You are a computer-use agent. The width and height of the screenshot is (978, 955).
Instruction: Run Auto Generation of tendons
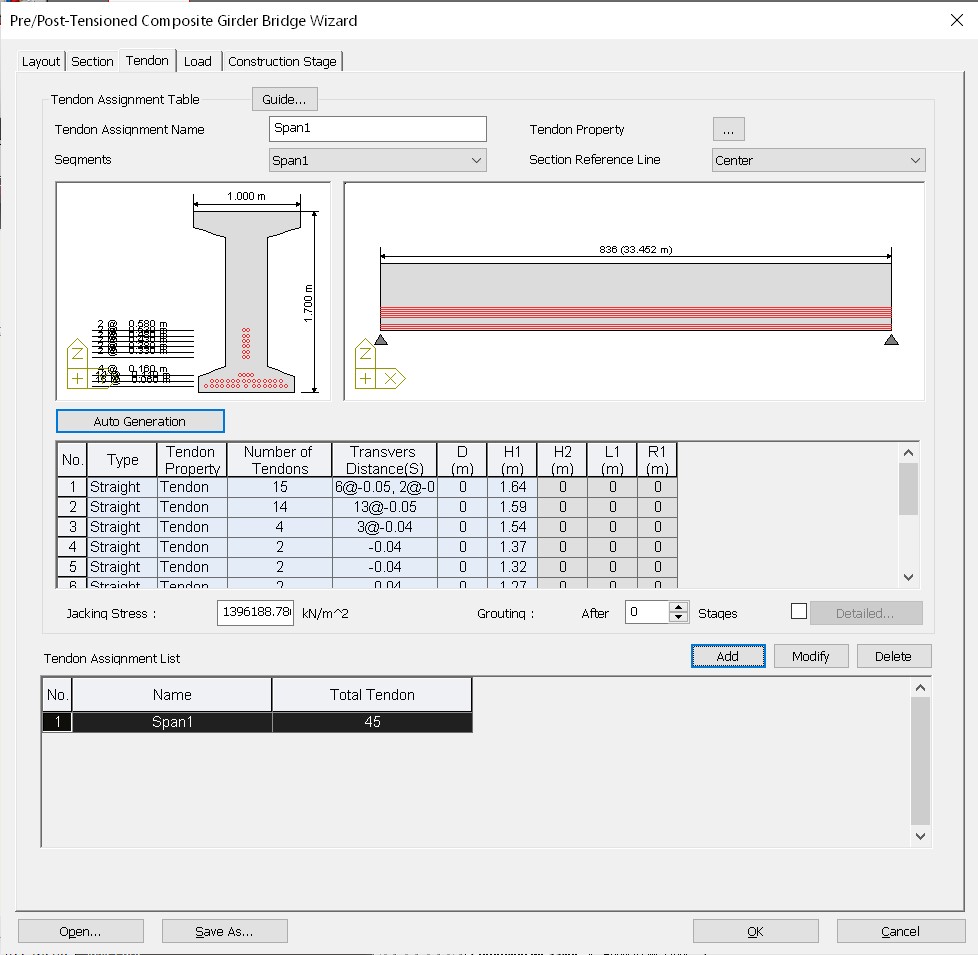[140, 420]
